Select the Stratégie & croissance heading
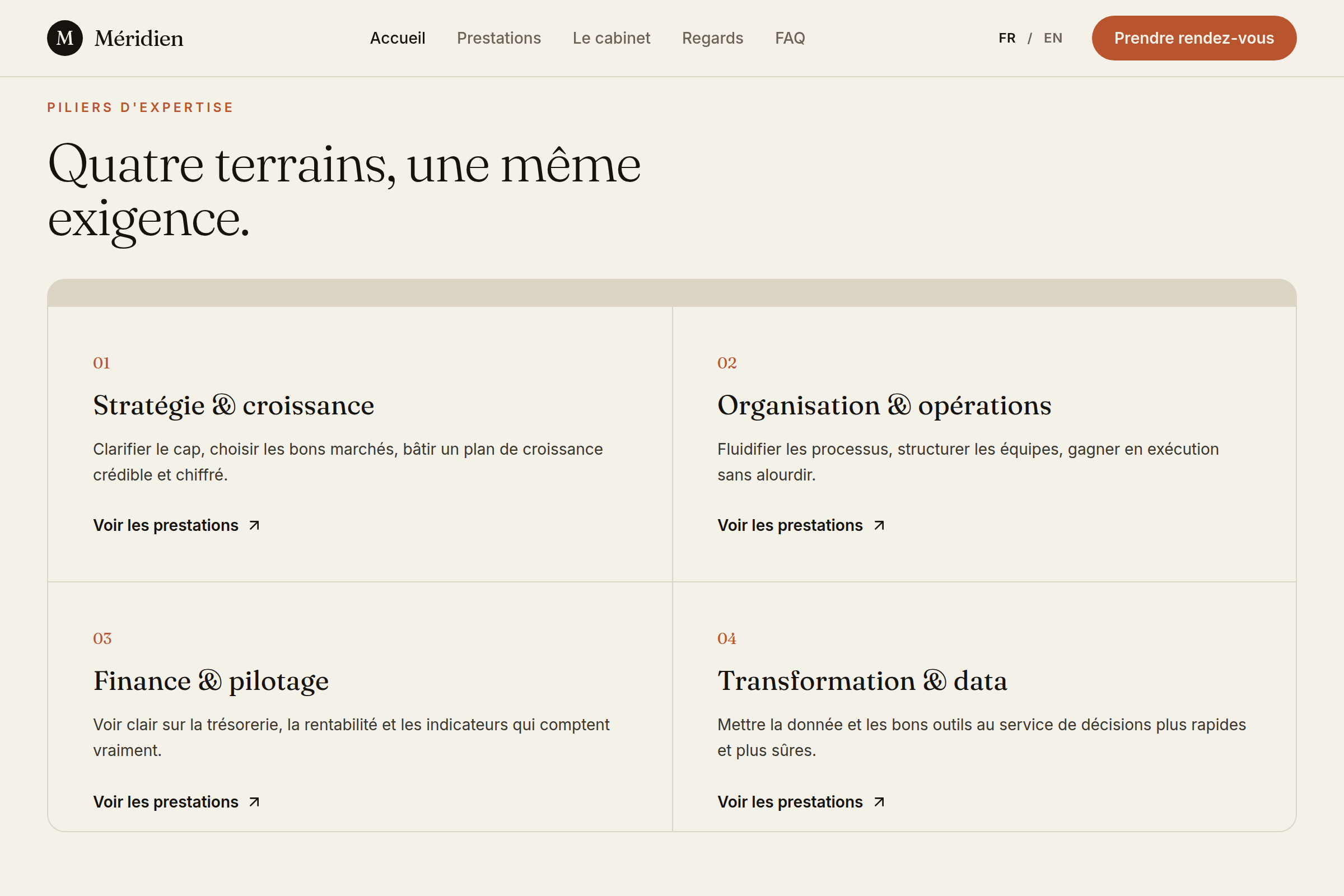The image size is (1344, 896). (x=234, y=405)
